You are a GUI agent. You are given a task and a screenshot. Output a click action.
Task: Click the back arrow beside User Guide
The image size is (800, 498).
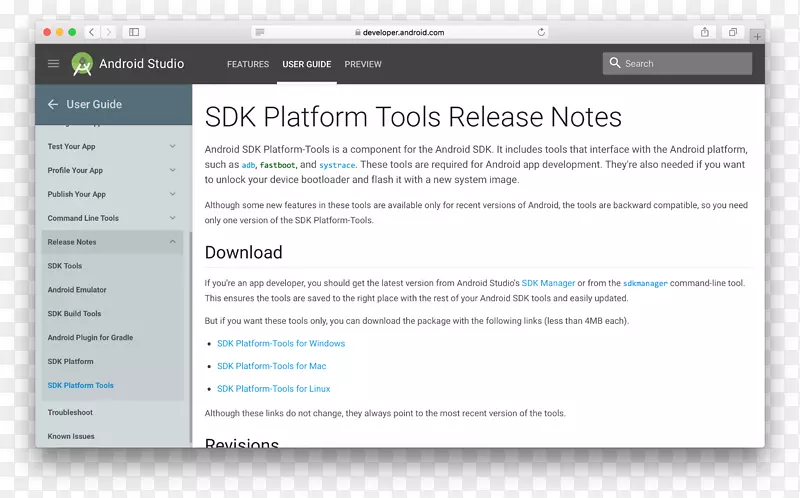pos(53,105)
